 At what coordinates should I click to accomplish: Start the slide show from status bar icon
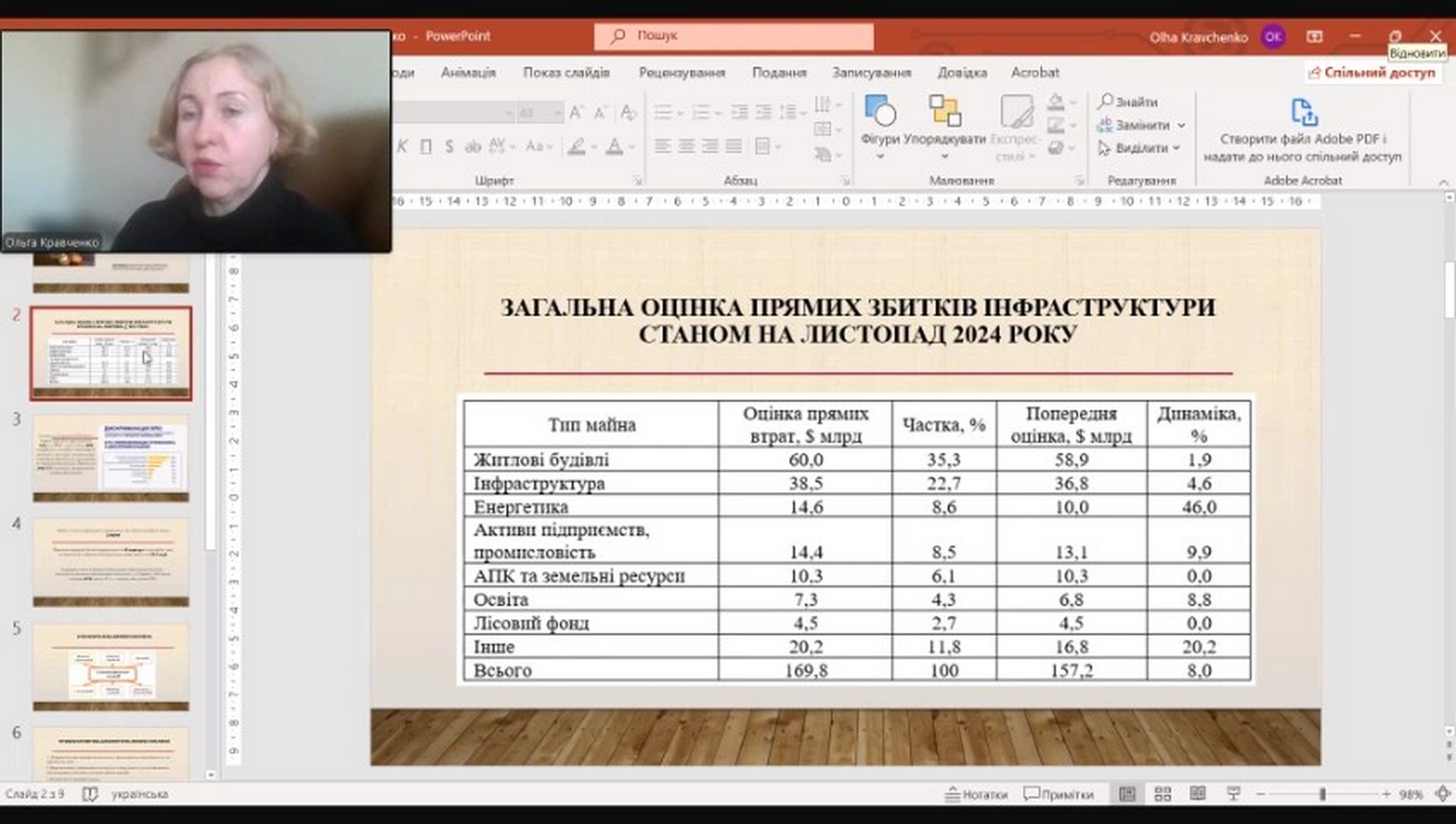(1233, 794)
